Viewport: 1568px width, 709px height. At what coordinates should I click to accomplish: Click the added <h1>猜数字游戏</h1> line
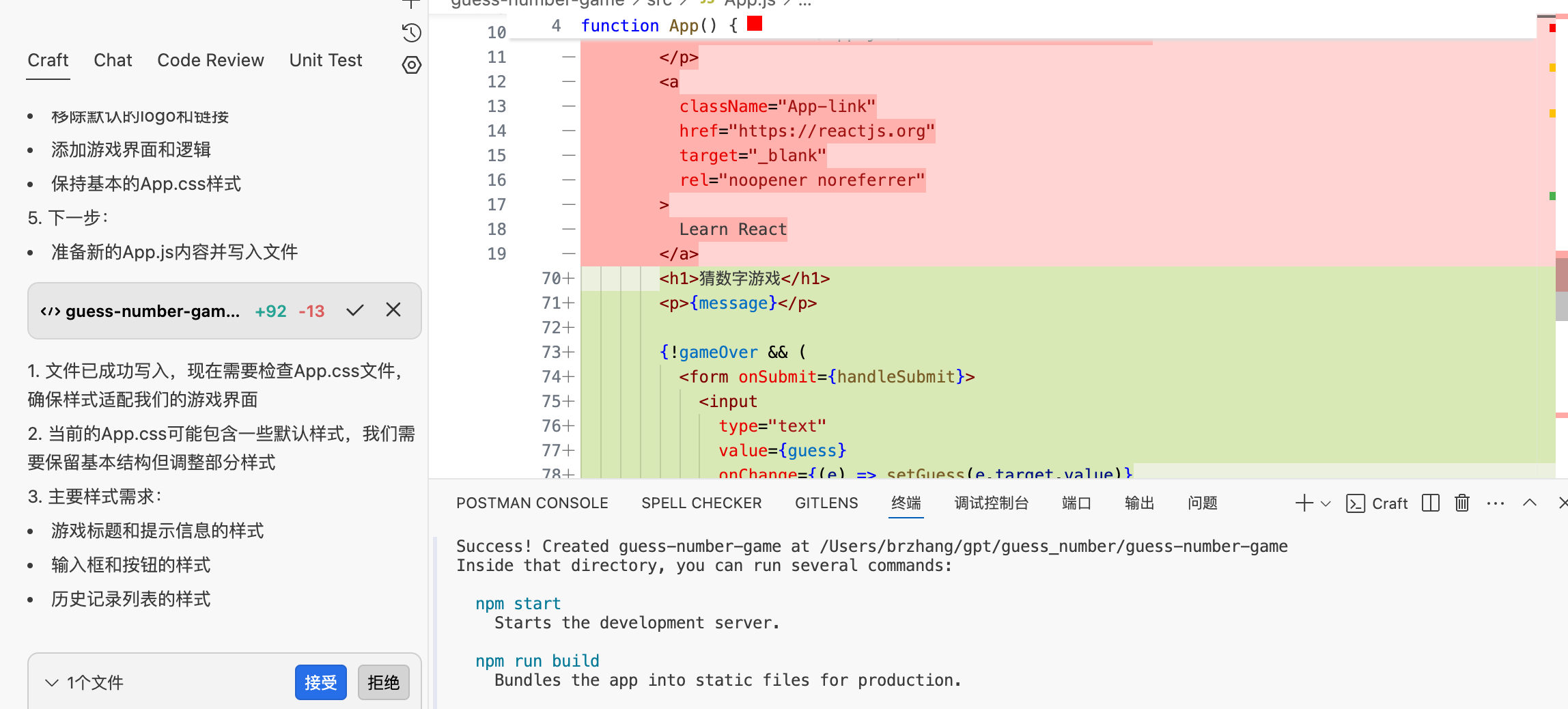coord(744,278)
